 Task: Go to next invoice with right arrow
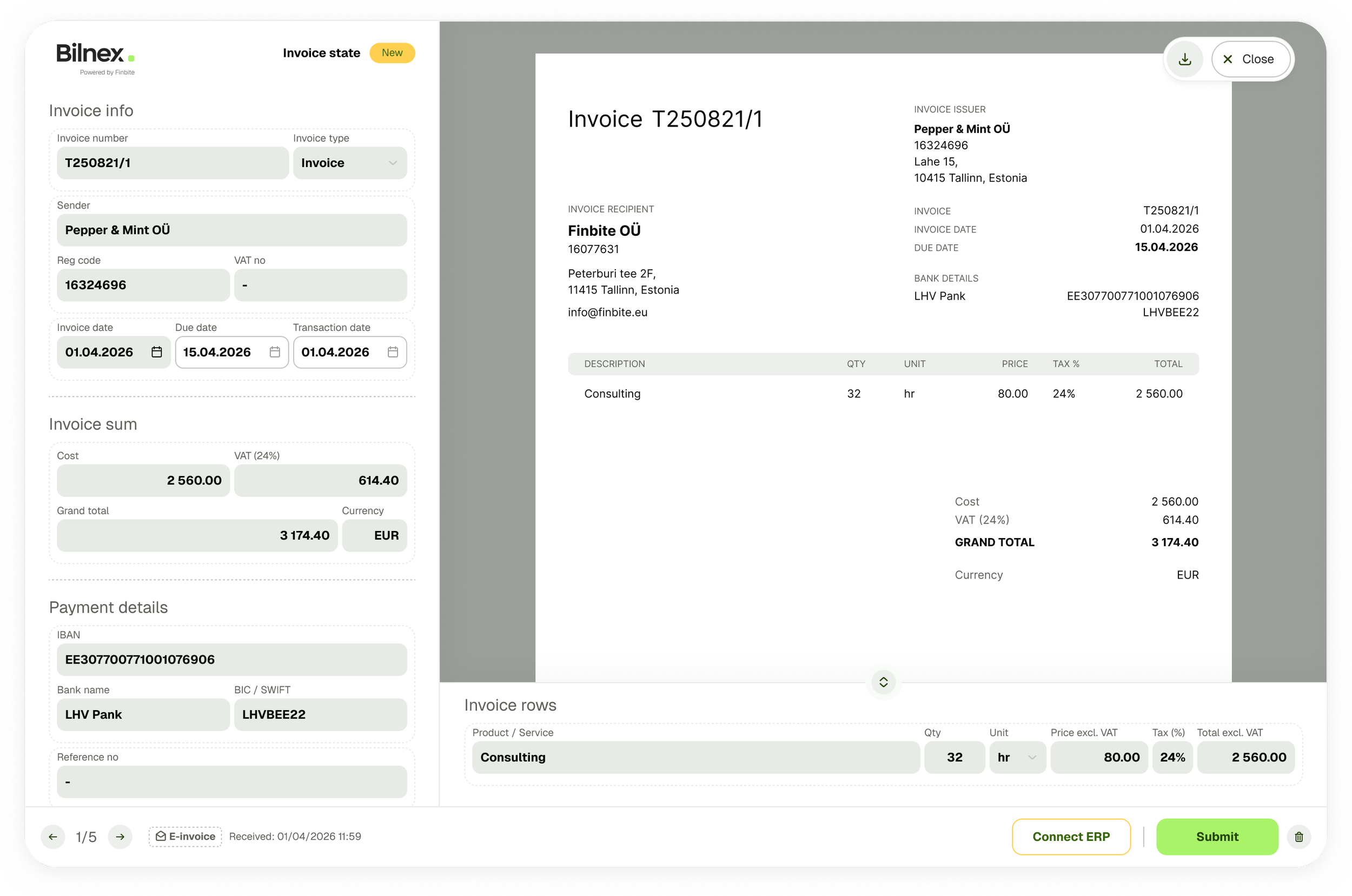(120, 837)
